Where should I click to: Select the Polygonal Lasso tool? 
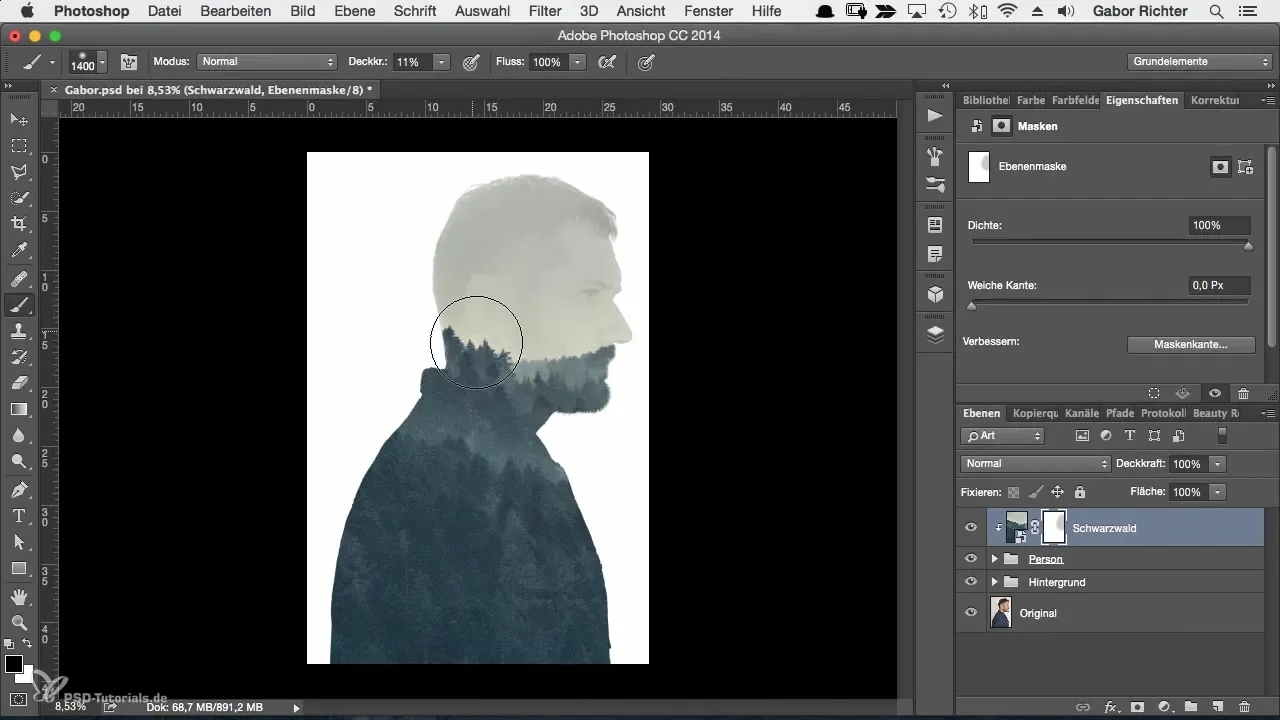(19, 172)
